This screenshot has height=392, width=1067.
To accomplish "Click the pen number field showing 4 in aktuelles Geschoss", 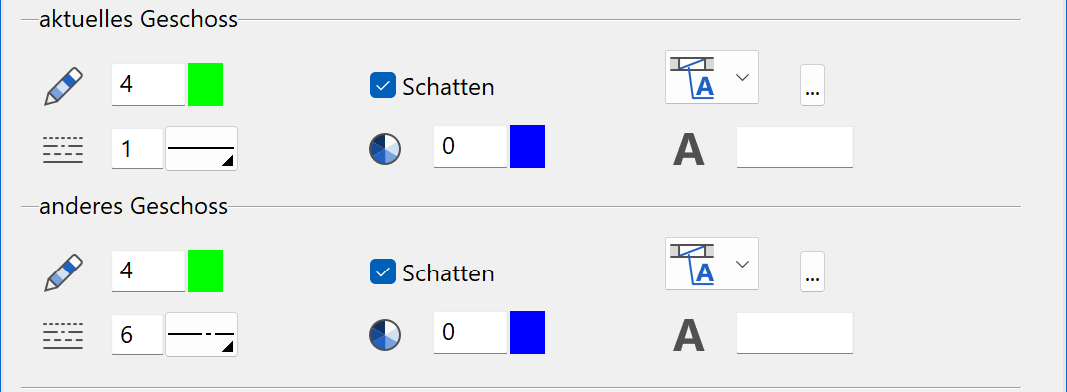I will [148, 84].
